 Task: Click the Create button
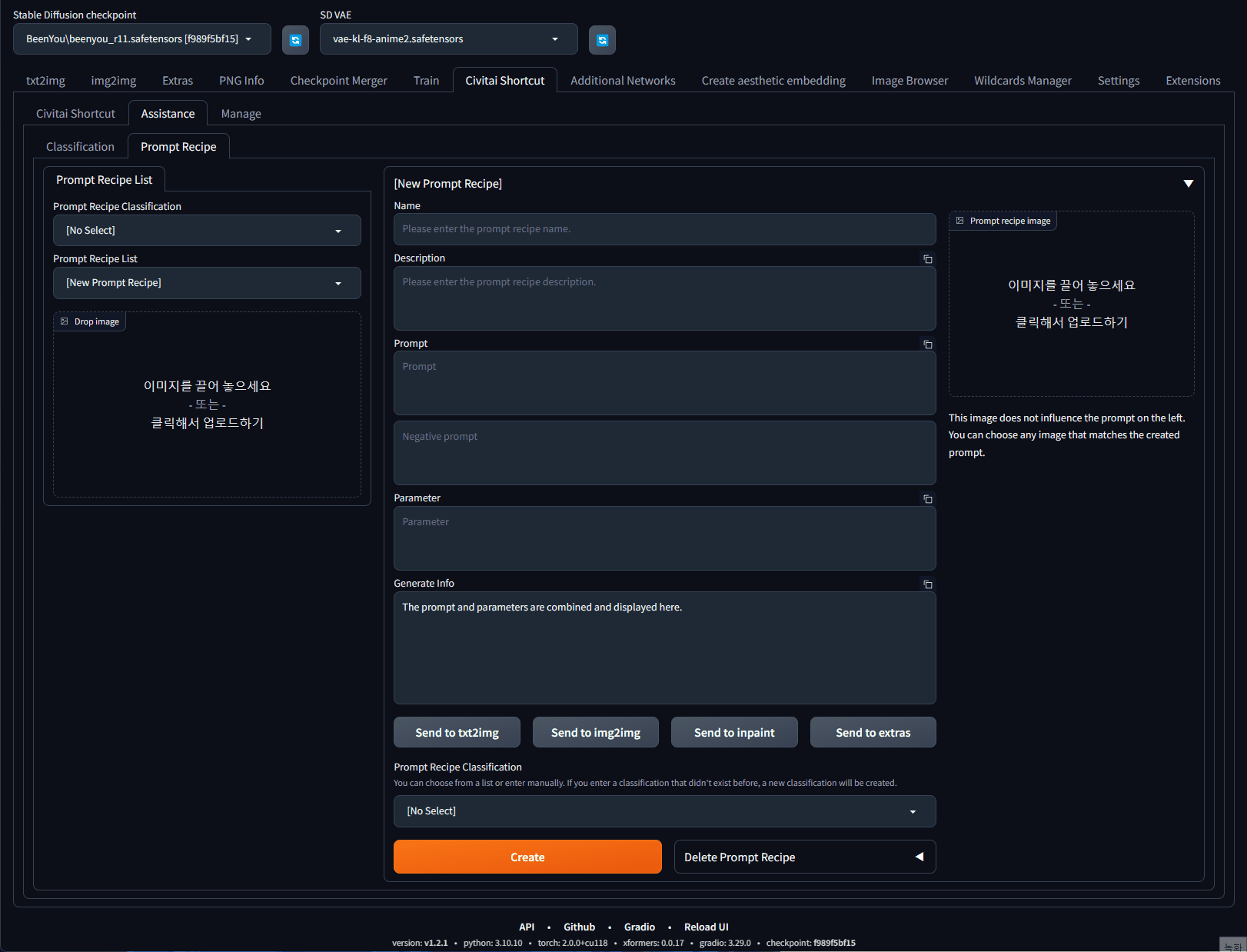[x=527, y=857]
